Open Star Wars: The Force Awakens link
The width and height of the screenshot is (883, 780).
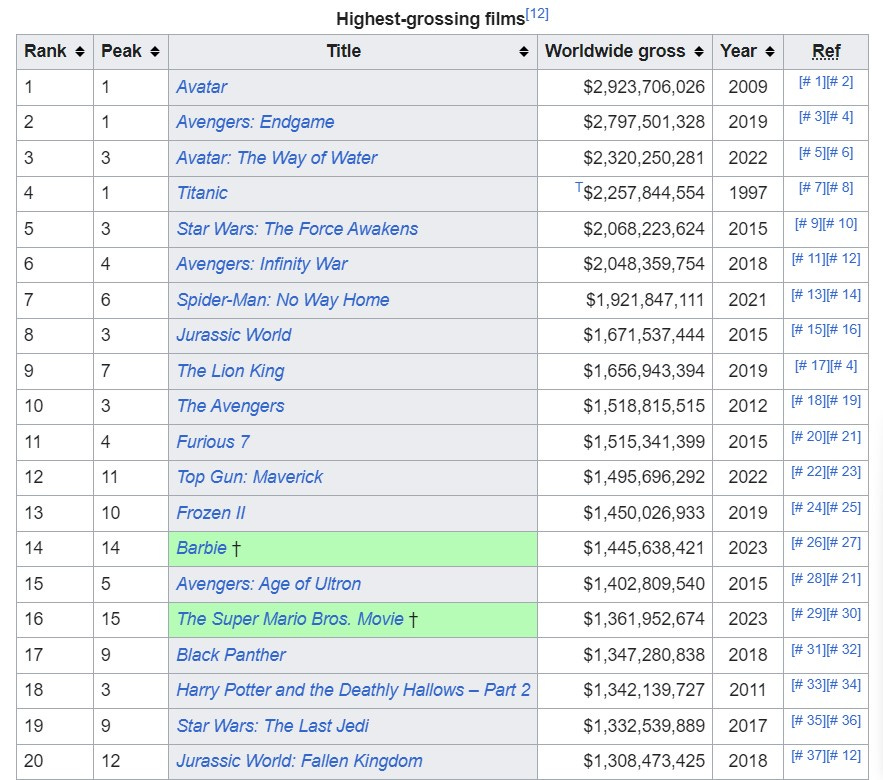coord(297,229)
